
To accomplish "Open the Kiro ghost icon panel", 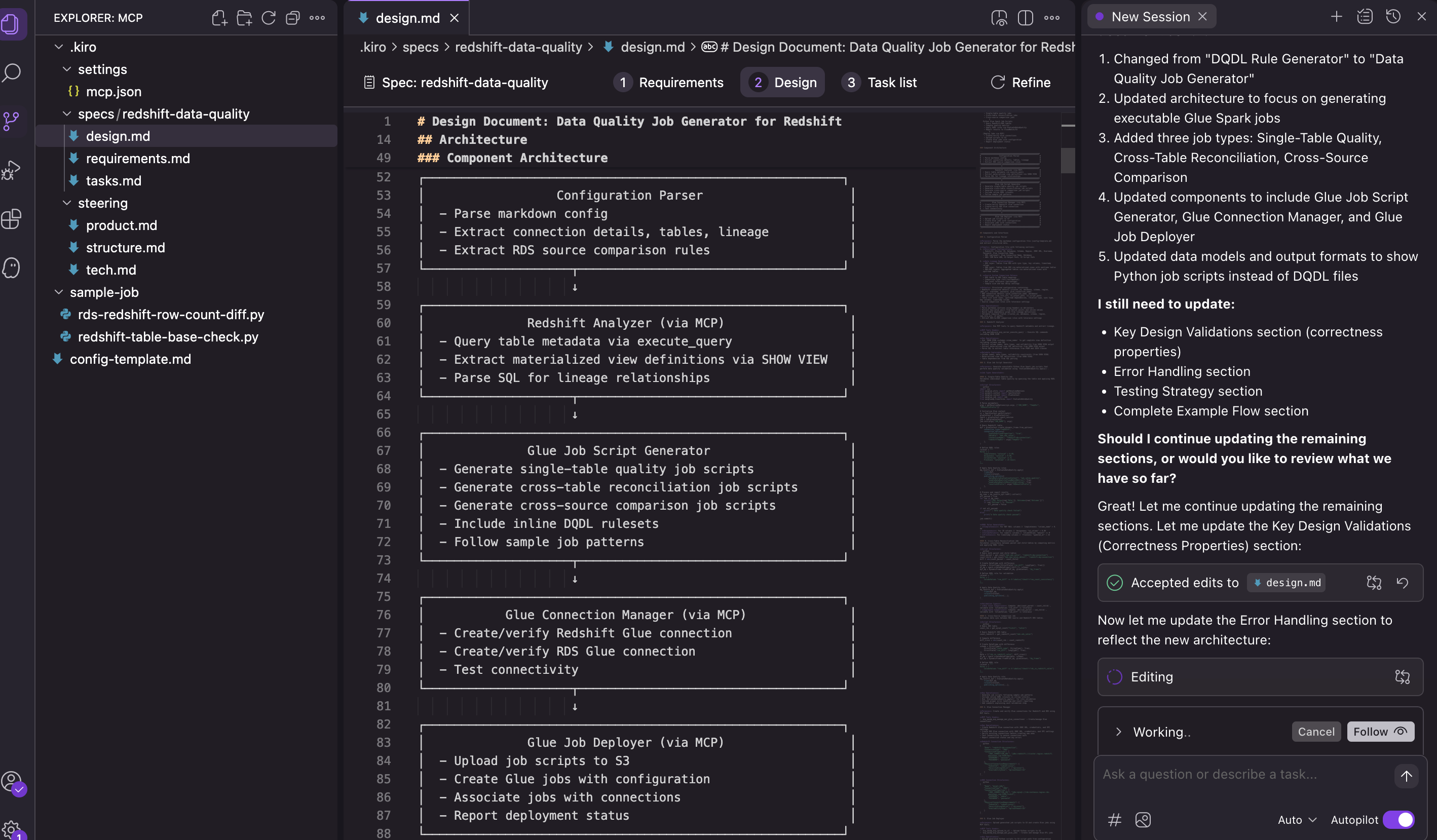I will 12,268.
